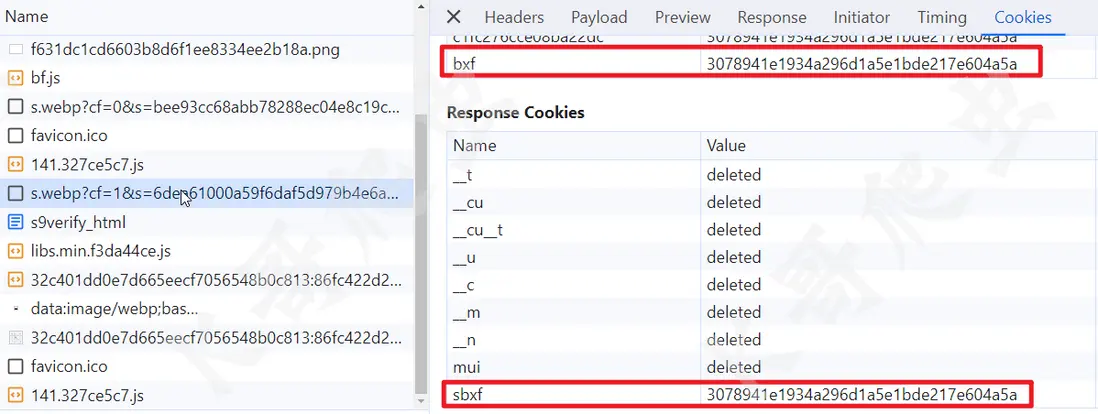
Task: Go to the Response tab
Action: [x=772, y=17]
